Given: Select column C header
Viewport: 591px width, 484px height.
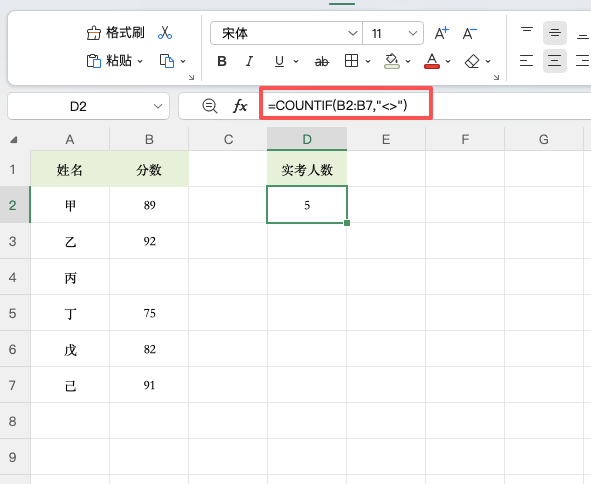Looking at the screenshot, I should click(x=228, y=139).
